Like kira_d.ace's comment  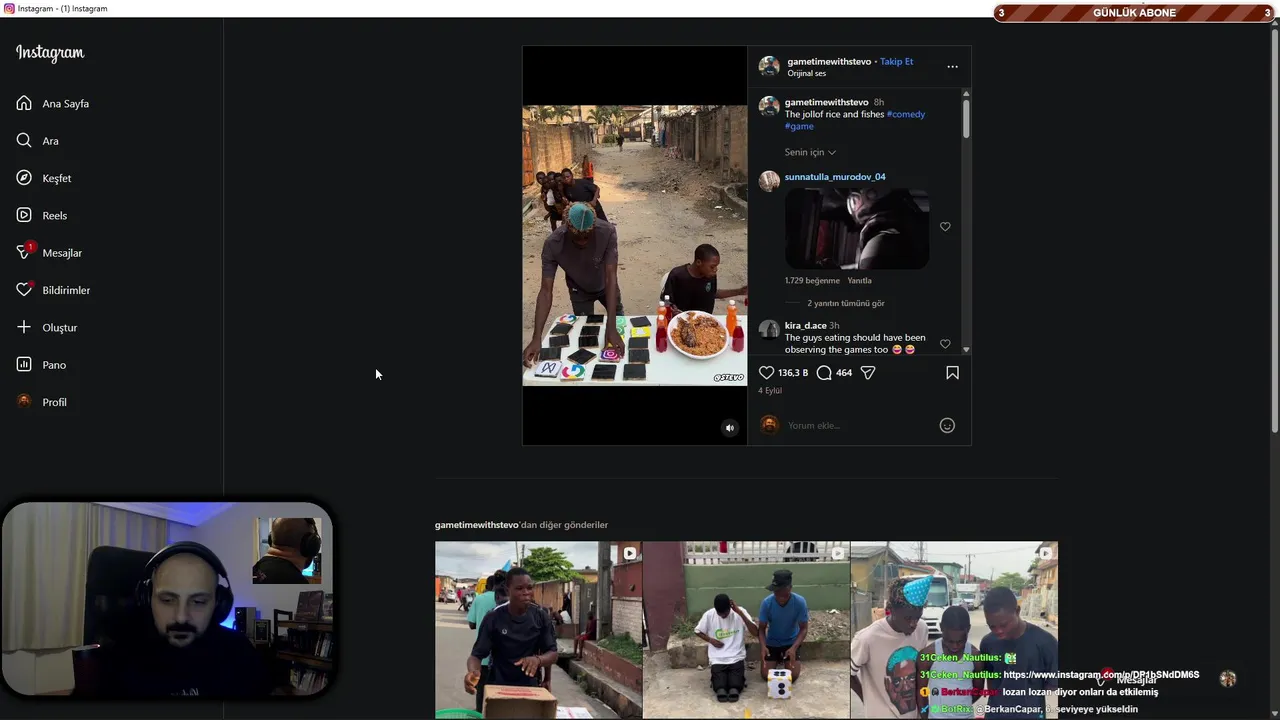click(x=945, y=344)
